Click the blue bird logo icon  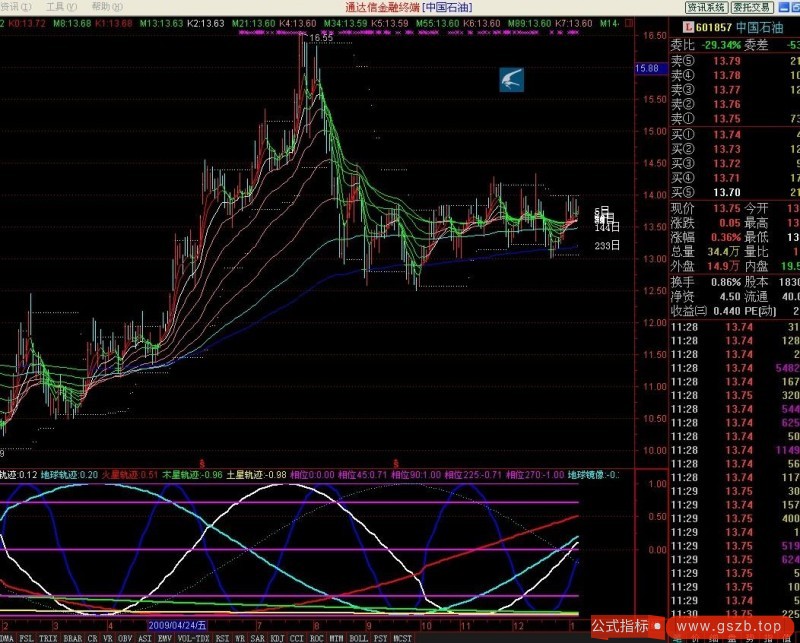point(512,79)
